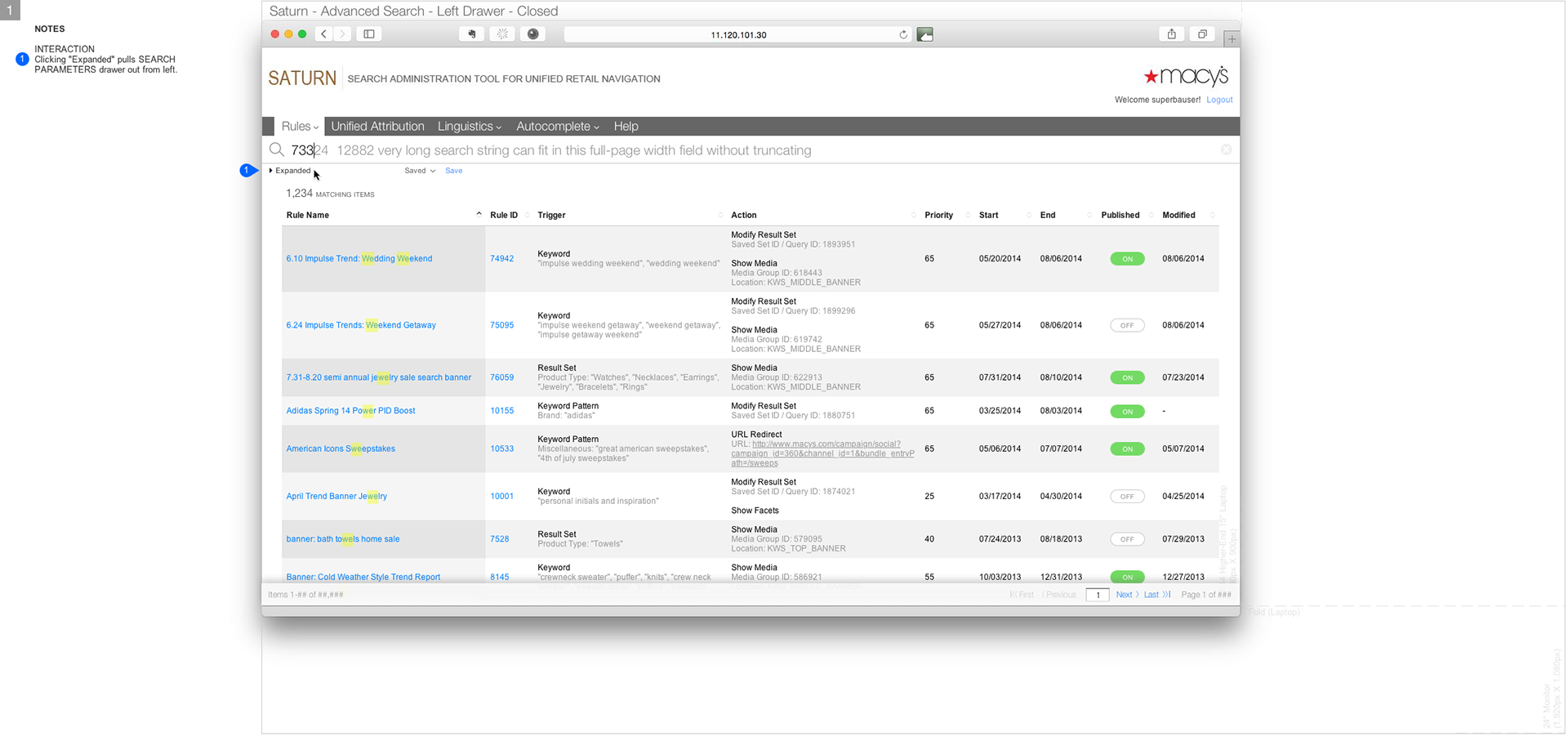This screenshot has width=1568, height=736.
Task: Go back using the browser back arrow
Action: [324, 34]
